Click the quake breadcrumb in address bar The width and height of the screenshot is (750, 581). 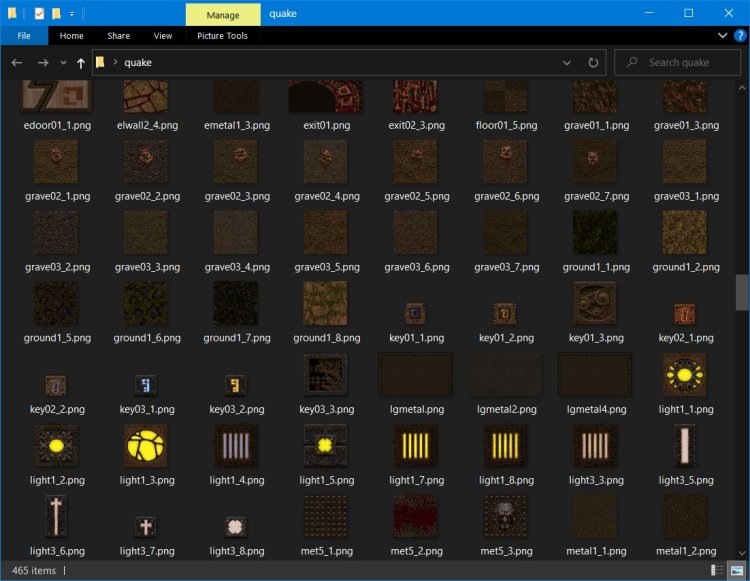click(138, 62)
